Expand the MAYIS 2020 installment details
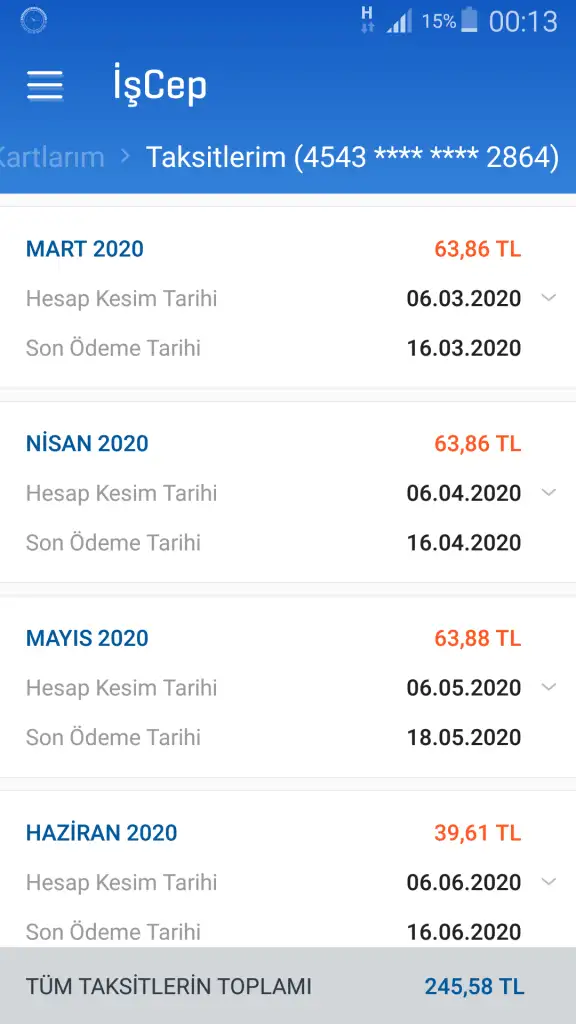Screen dimensions: 576x1024 (x=549, y=687)
